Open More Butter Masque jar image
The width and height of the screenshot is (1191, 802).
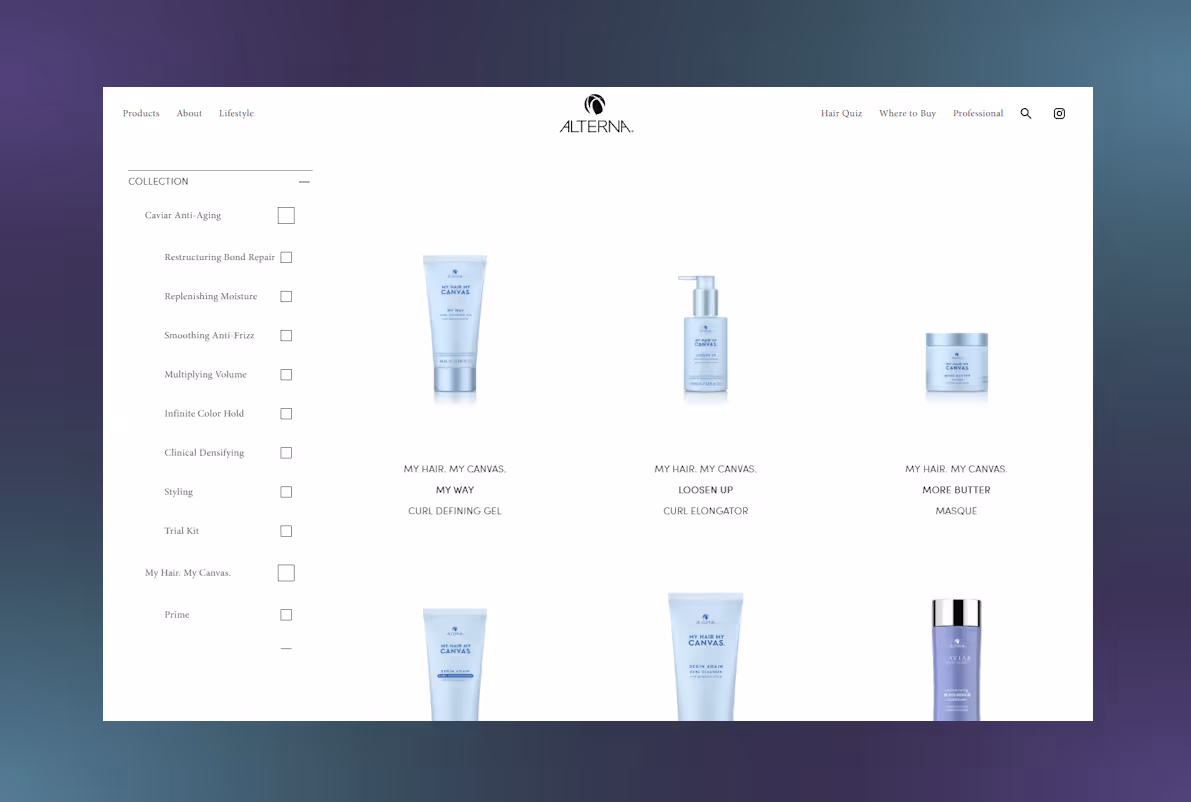(956, 363)
